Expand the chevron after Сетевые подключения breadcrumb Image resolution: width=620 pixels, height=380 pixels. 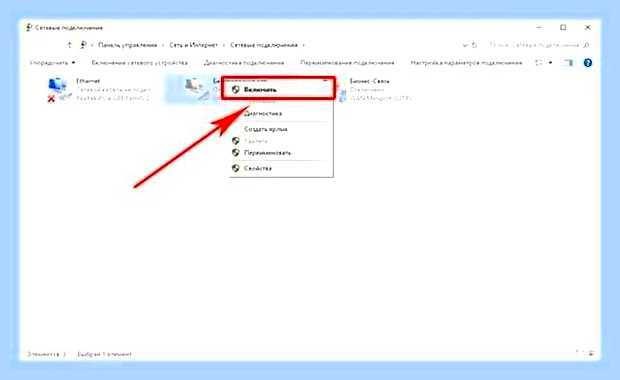click(304, 45)
